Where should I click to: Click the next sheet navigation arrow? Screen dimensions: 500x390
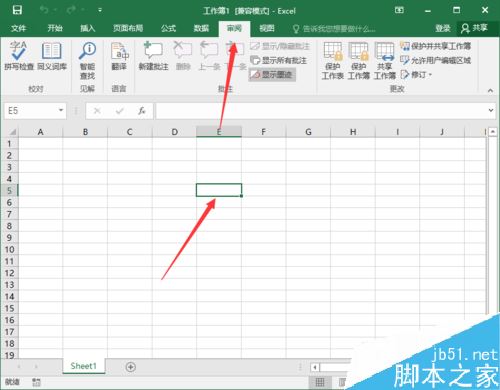click(x=36, y=367)
